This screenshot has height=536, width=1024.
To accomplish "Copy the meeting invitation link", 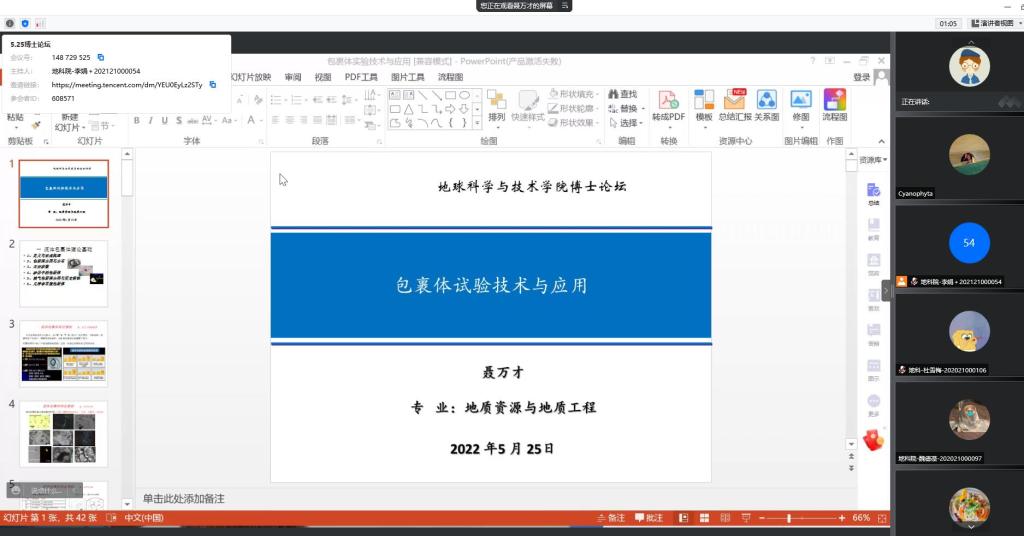I will click(213, 85).
